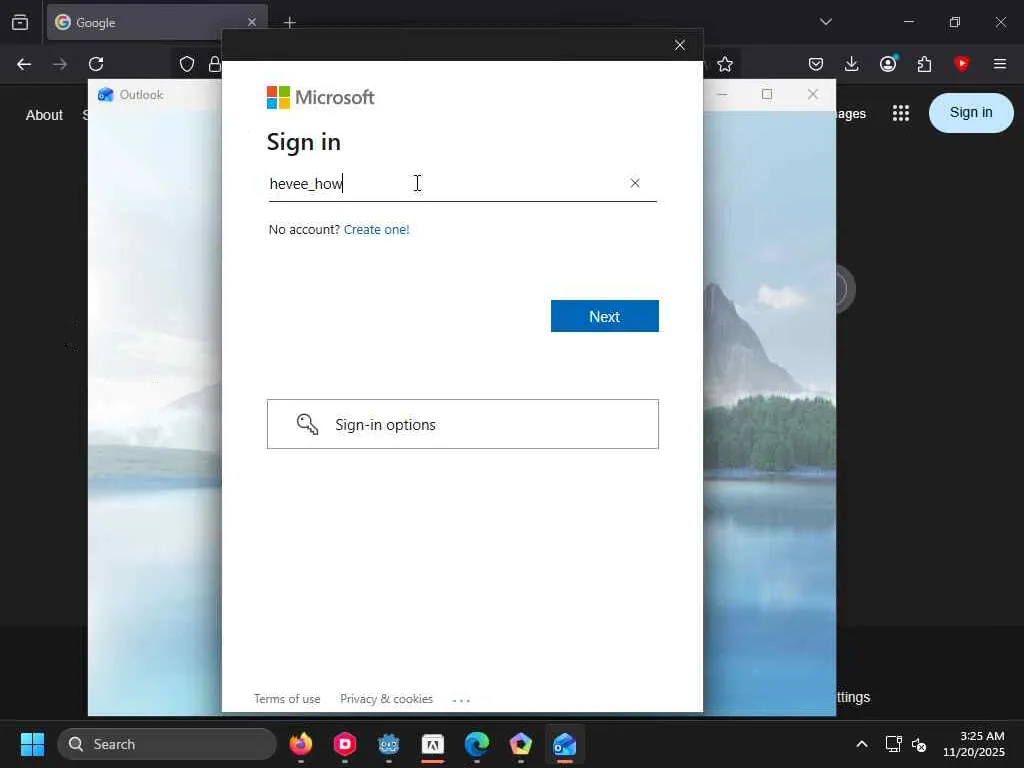The image size is (1024, 768).
Task: Open the three-dot more options in dialog footer
Action: [461, 700]
